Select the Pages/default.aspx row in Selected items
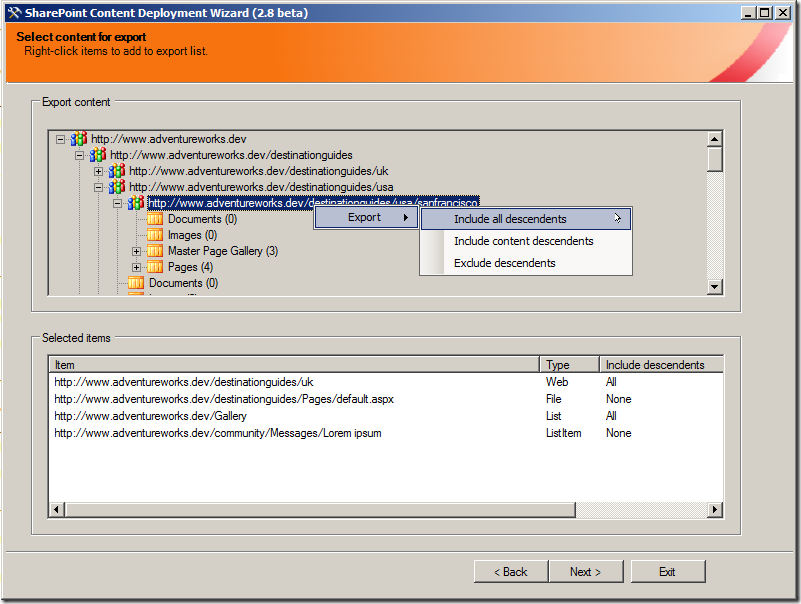This screenshot has height=604, width=801. pyautogui.click(x=386, y=399)
